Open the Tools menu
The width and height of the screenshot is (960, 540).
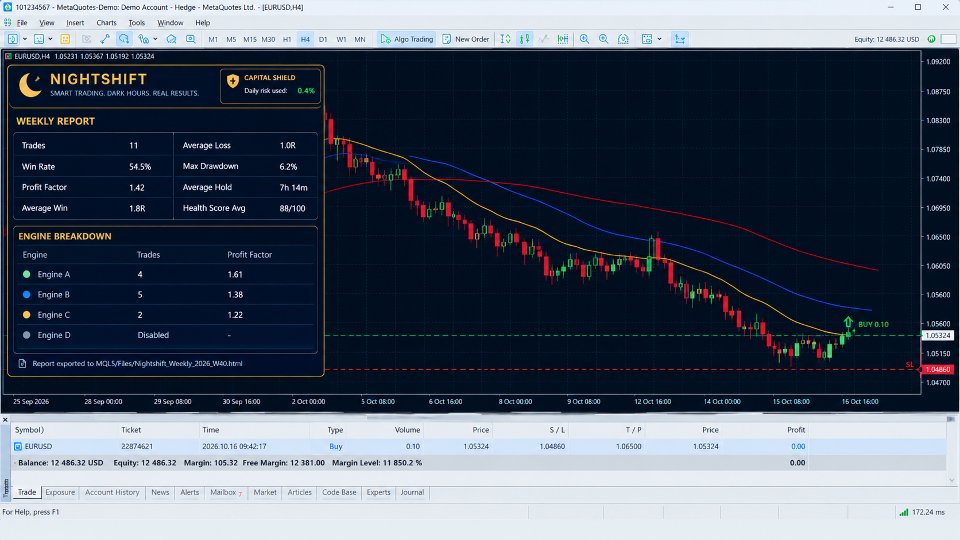tap(137, 23)
